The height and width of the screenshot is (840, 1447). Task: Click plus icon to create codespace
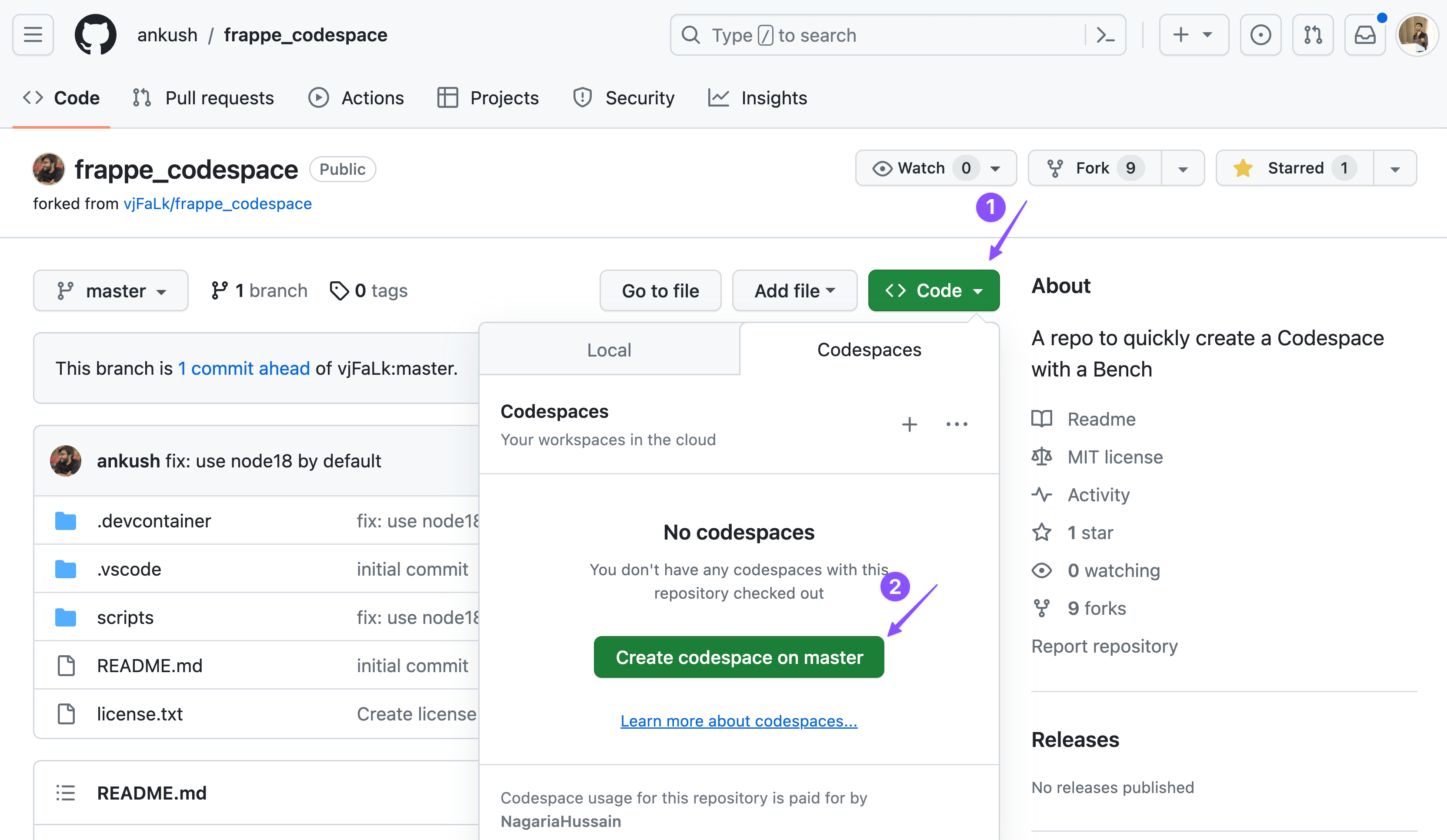pyautogui.click(x=909, y=425)
